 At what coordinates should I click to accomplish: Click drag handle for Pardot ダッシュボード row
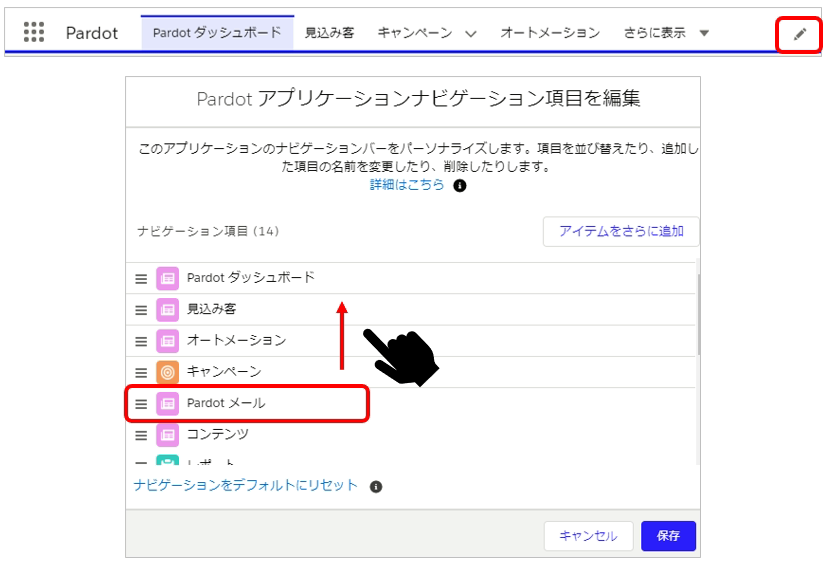141,279
